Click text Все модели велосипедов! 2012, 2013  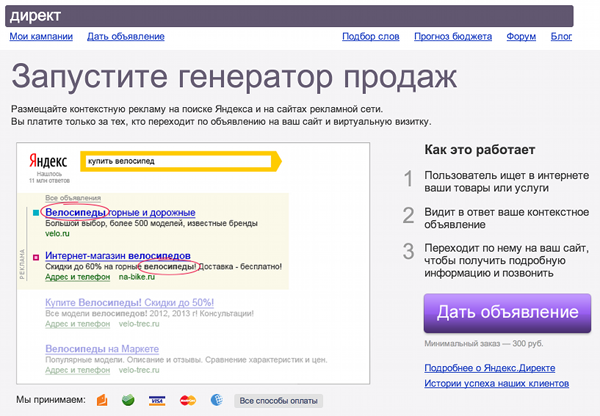pos(149,313)
